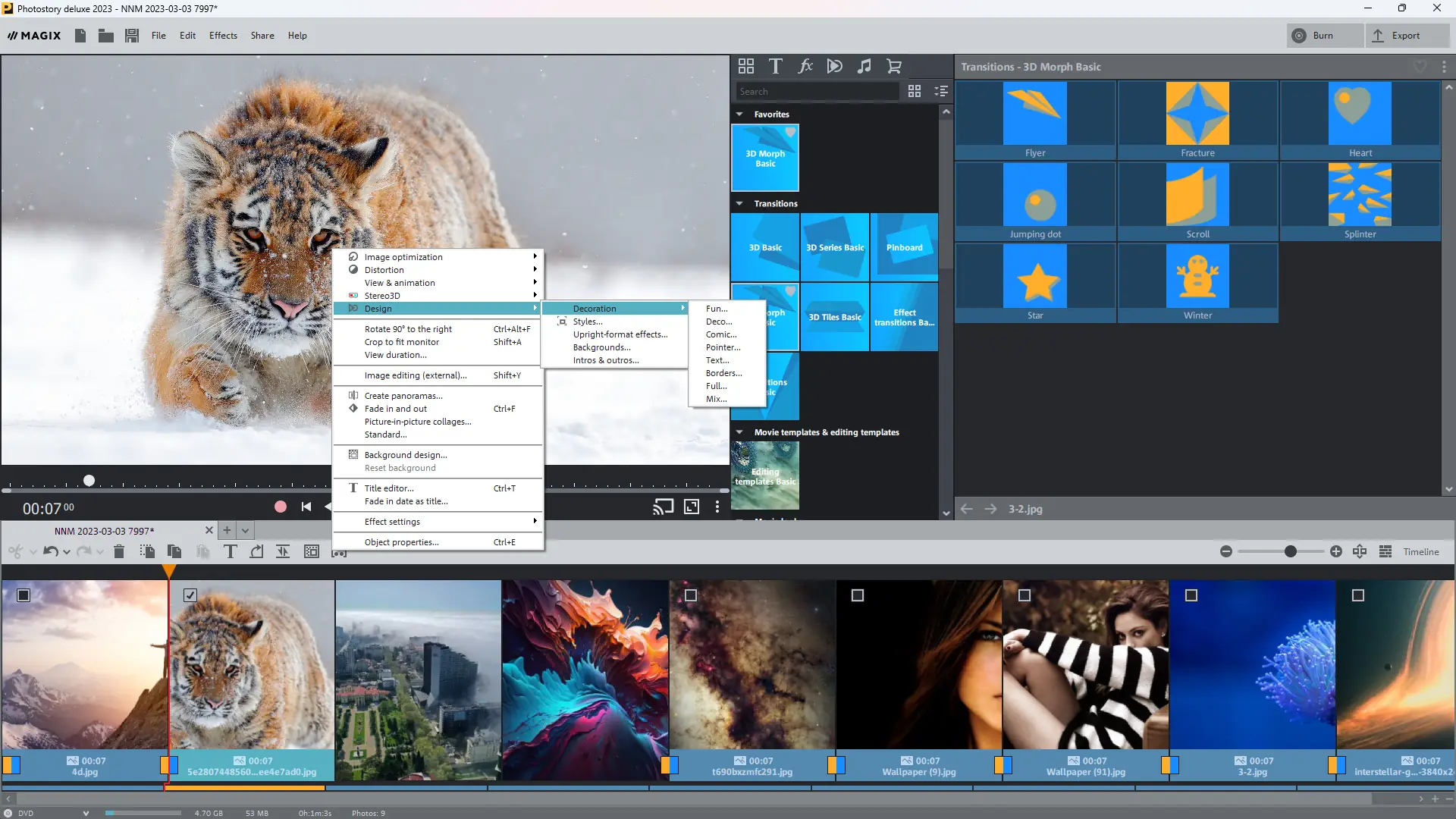Toggle the checkbox on the 3-2.jpg clip

click(x=1191, y=595)
